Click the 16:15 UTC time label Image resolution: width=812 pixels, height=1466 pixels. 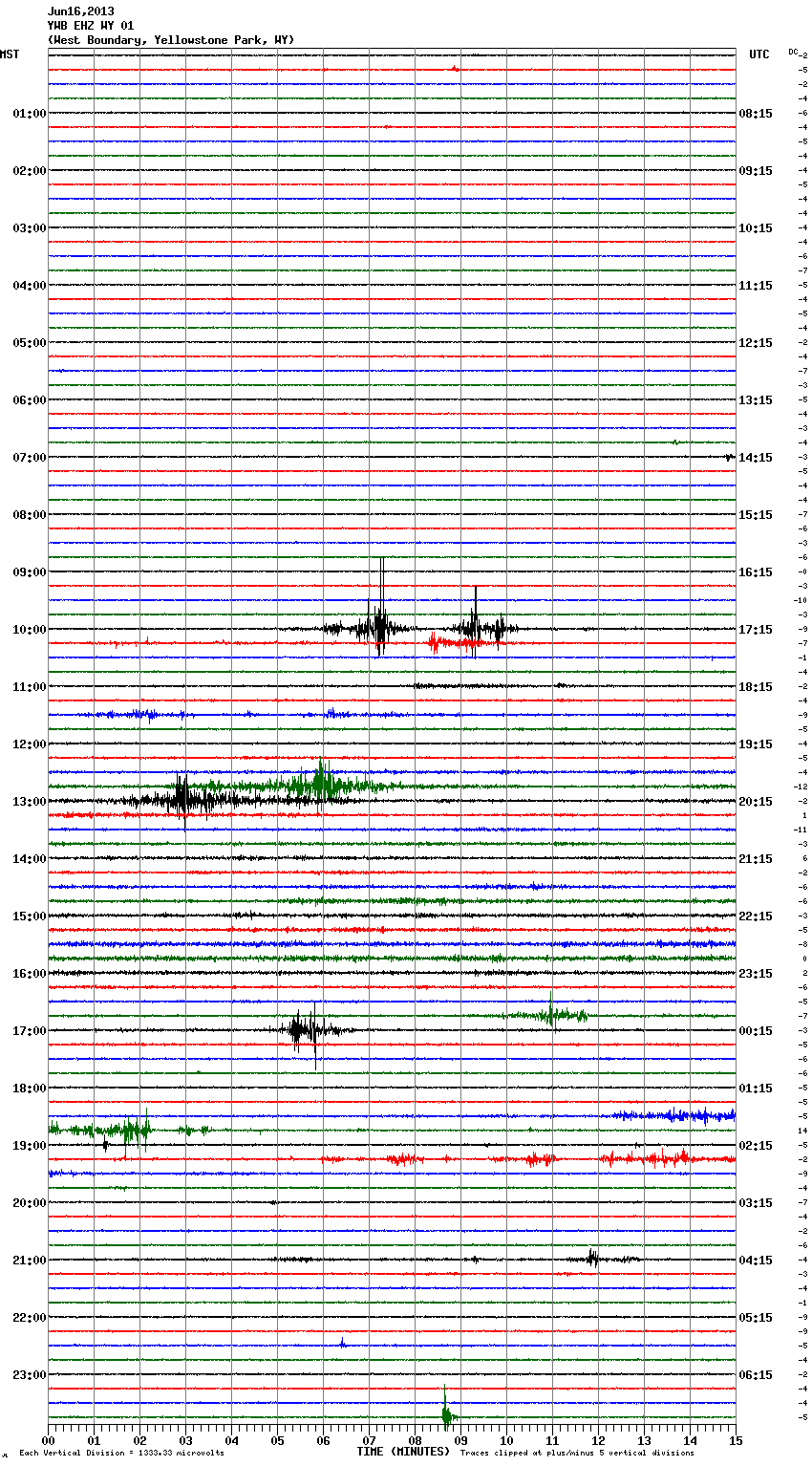(x=756, y=572)
